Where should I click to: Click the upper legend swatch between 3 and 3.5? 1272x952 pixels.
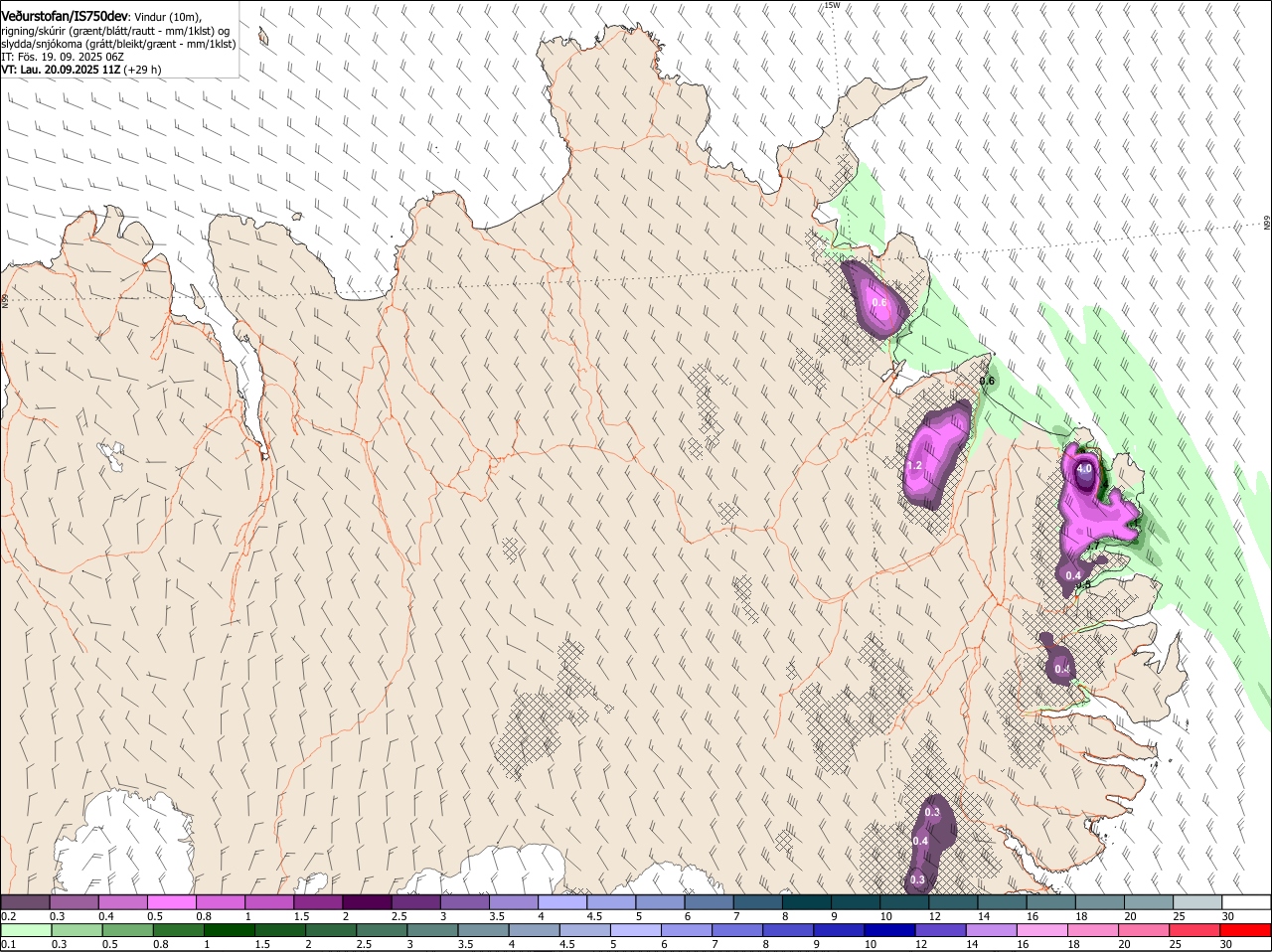(x=464, y=901)
